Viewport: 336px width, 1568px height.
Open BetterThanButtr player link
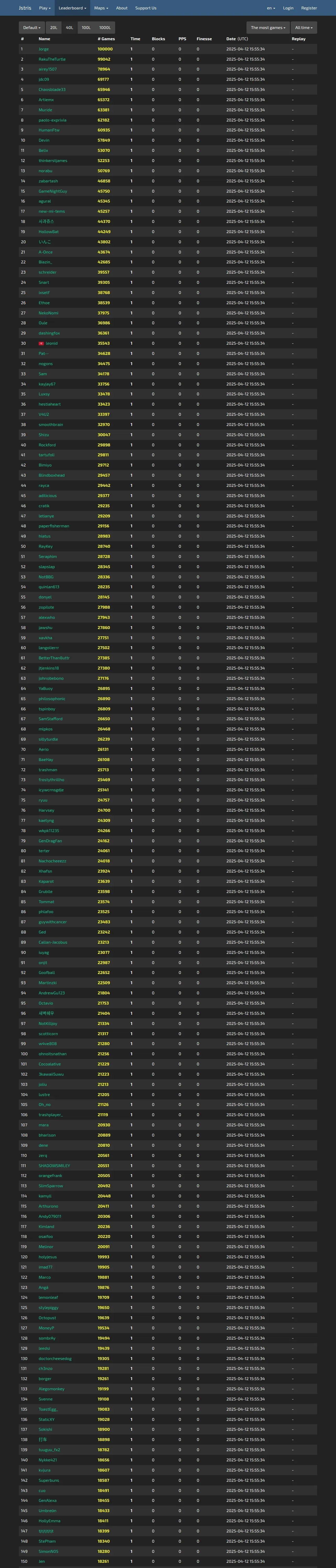(54, 658)
